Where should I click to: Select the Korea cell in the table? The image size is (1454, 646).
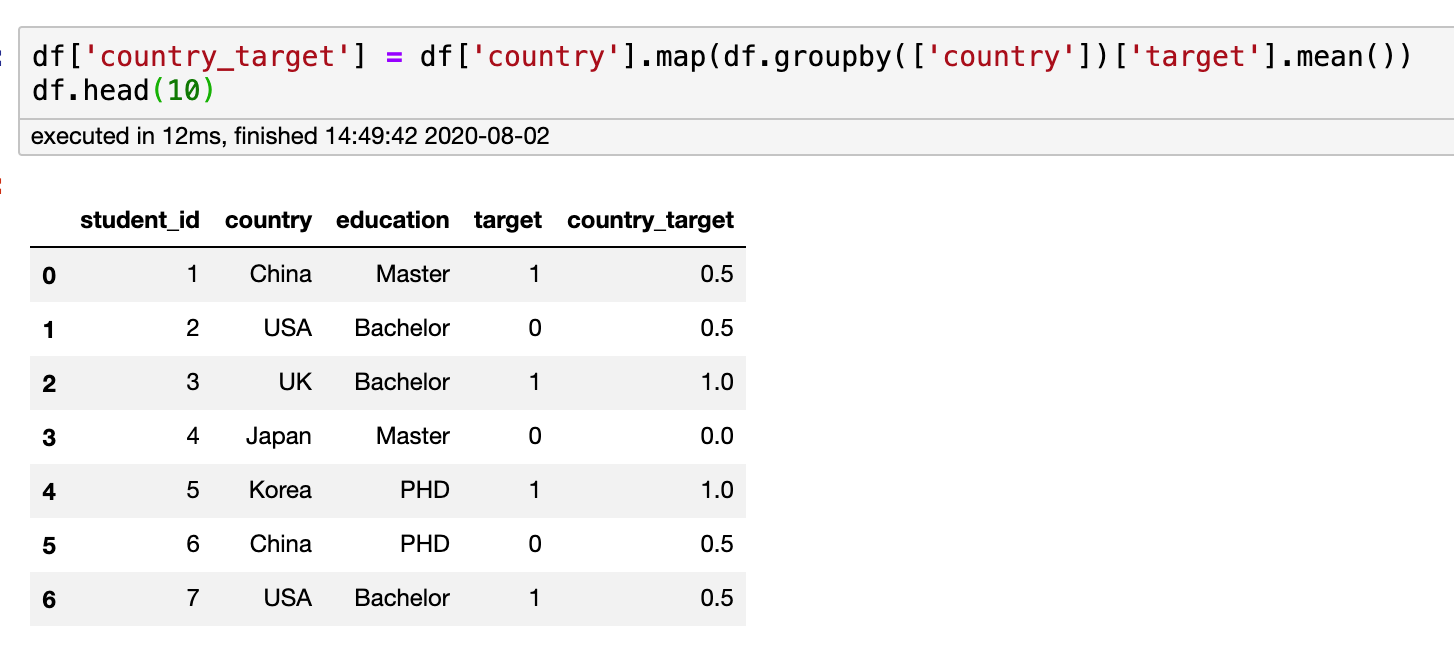click(280, 490)
